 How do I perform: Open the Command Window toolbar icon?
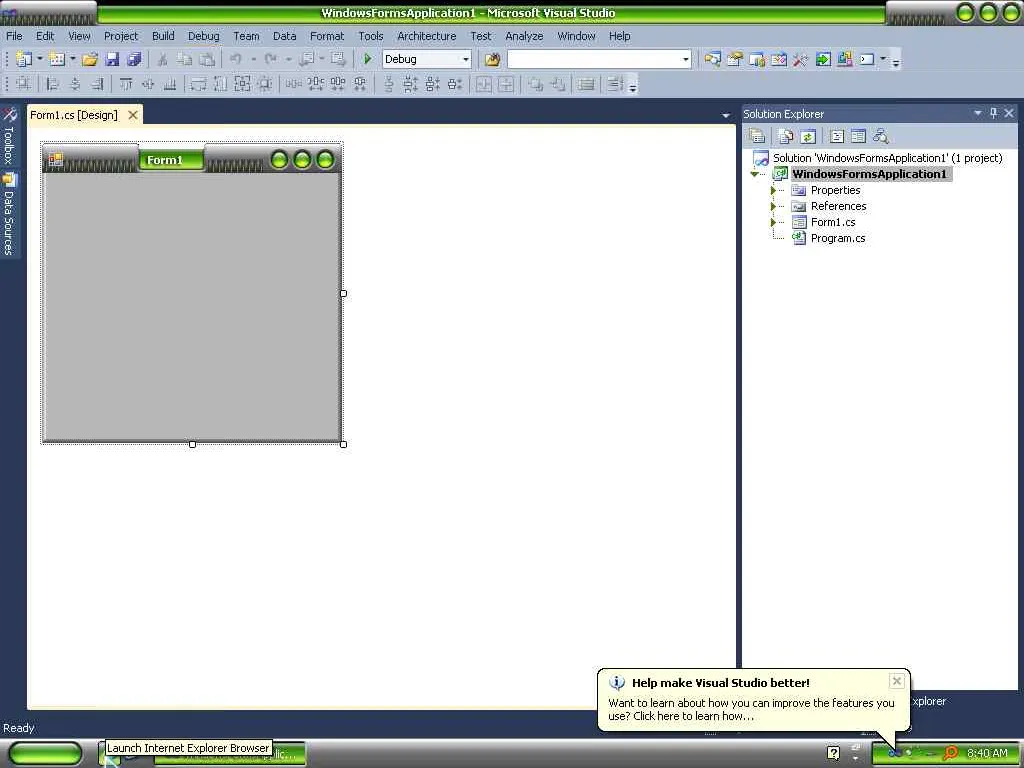(x=867, y=59)
